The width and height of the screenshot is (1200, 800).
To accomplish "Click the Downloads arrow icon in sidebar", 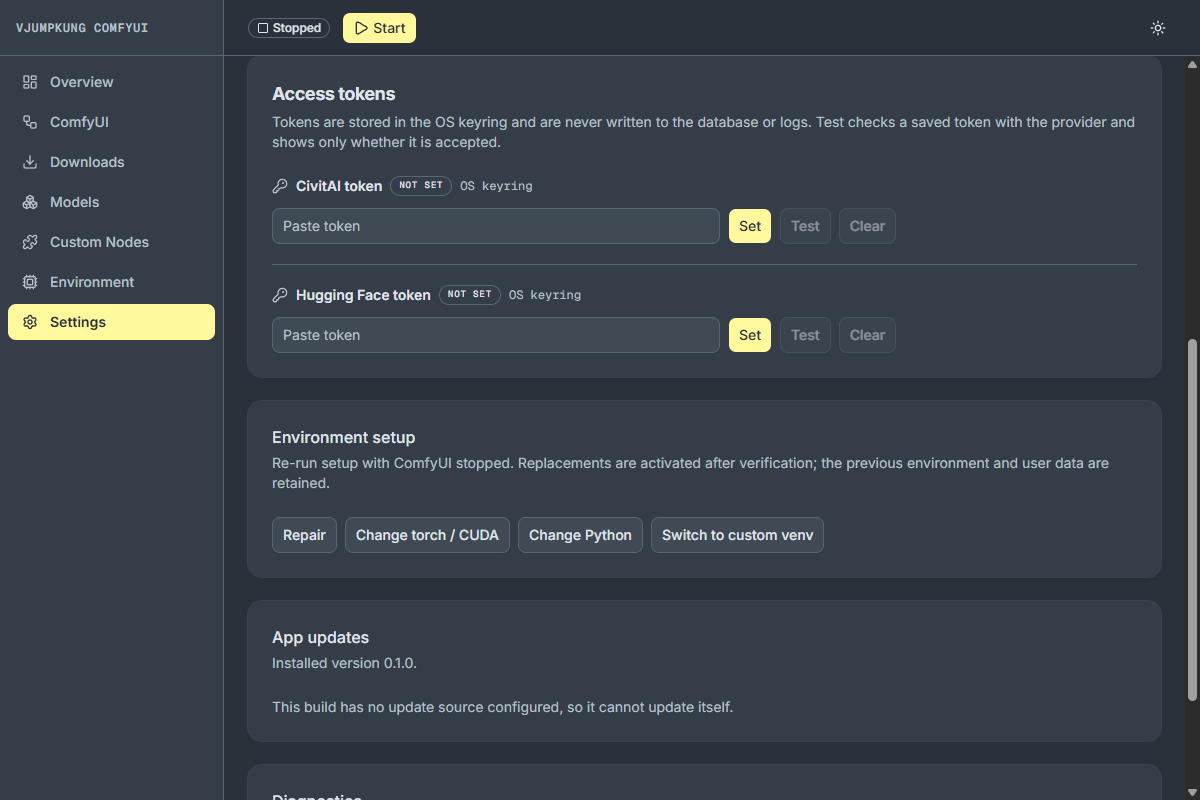I will point(30,162).
